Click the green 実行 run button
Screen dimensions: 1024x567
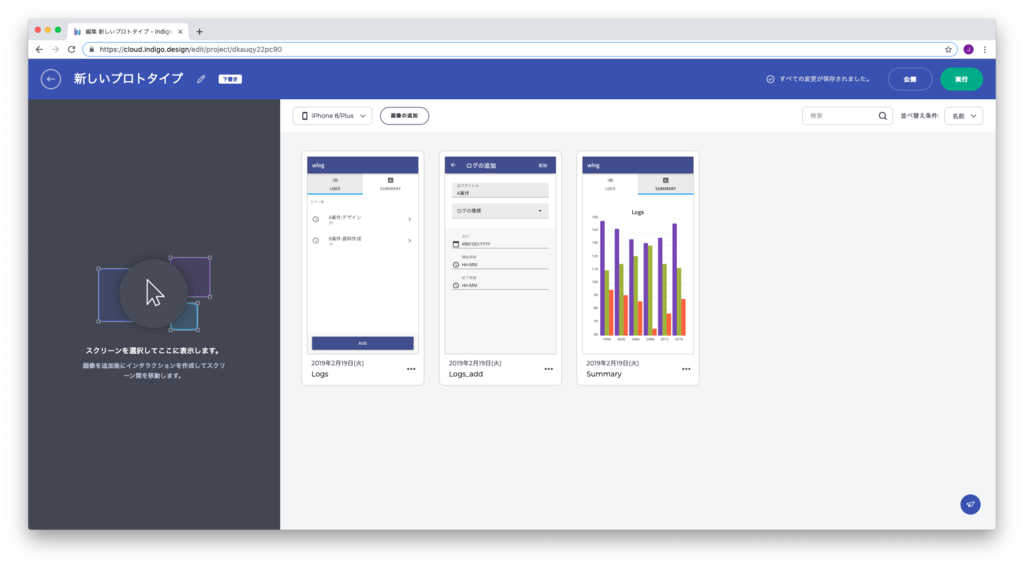[961, 79]
